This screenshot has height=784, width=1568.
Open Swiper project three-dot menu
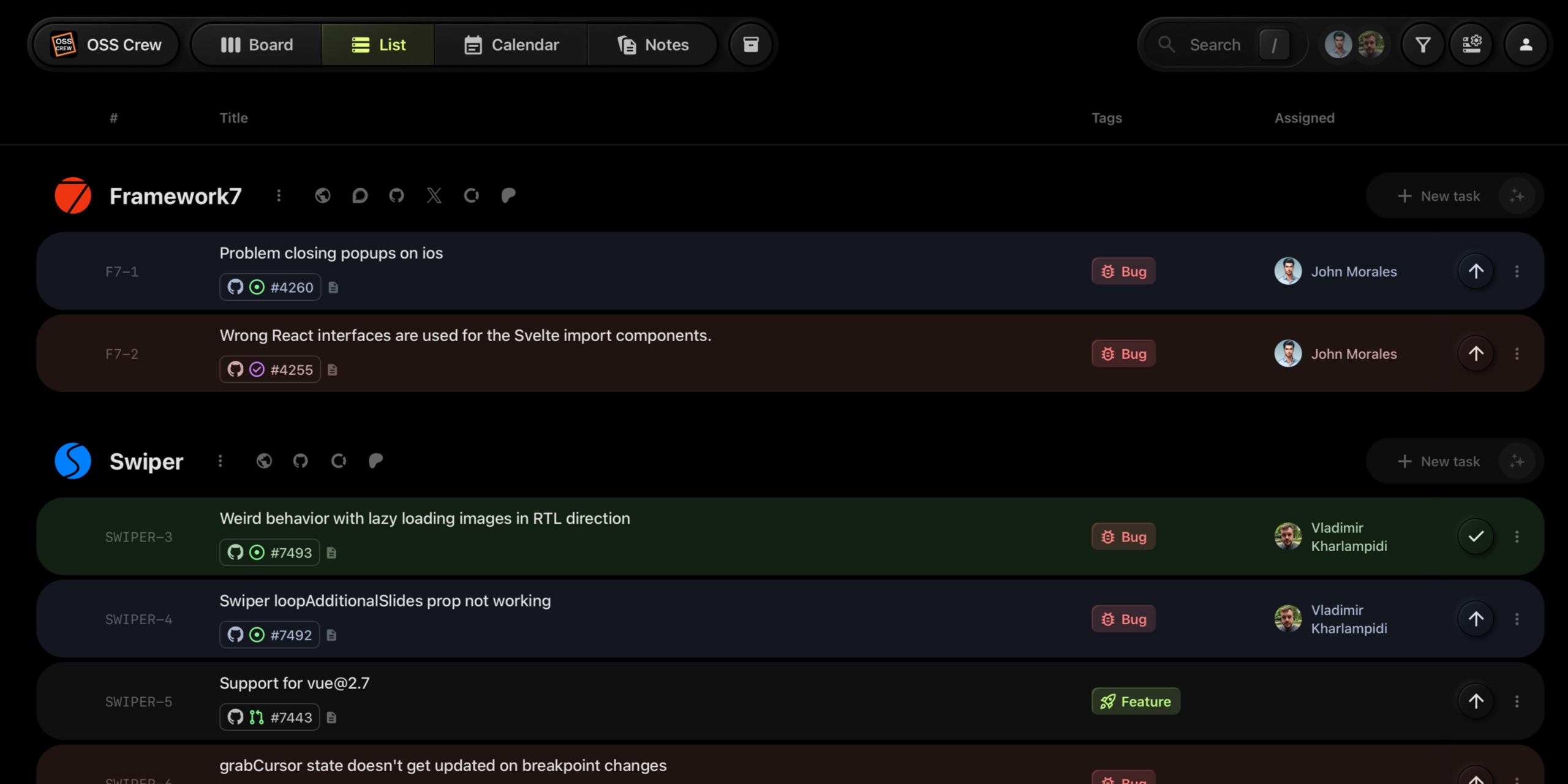[x=221, y=461]
